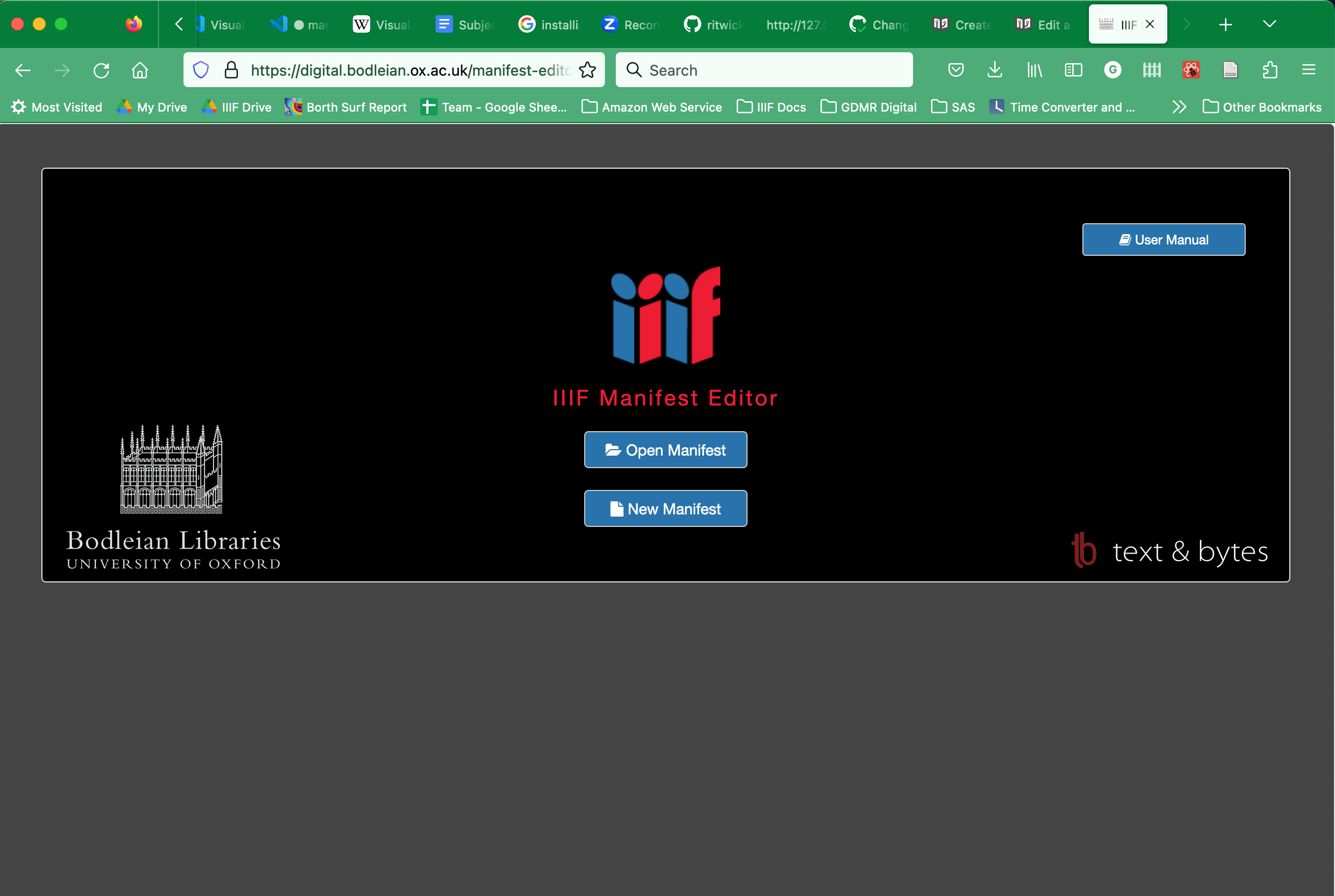Switch to the Create tab
Image resolution: width=1335 pixels, height=896 pixels.
962,24
